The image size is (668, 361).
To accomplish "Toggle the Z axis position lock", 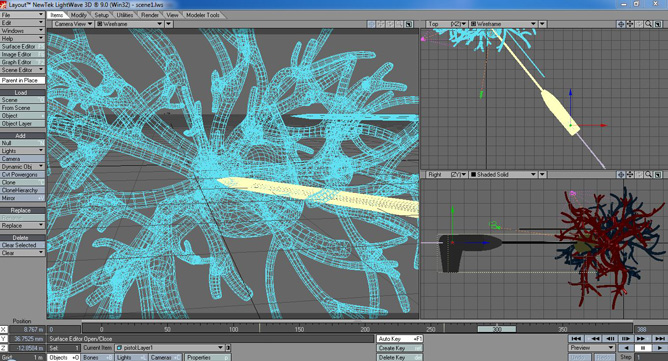I will click(x=4, y=348).
